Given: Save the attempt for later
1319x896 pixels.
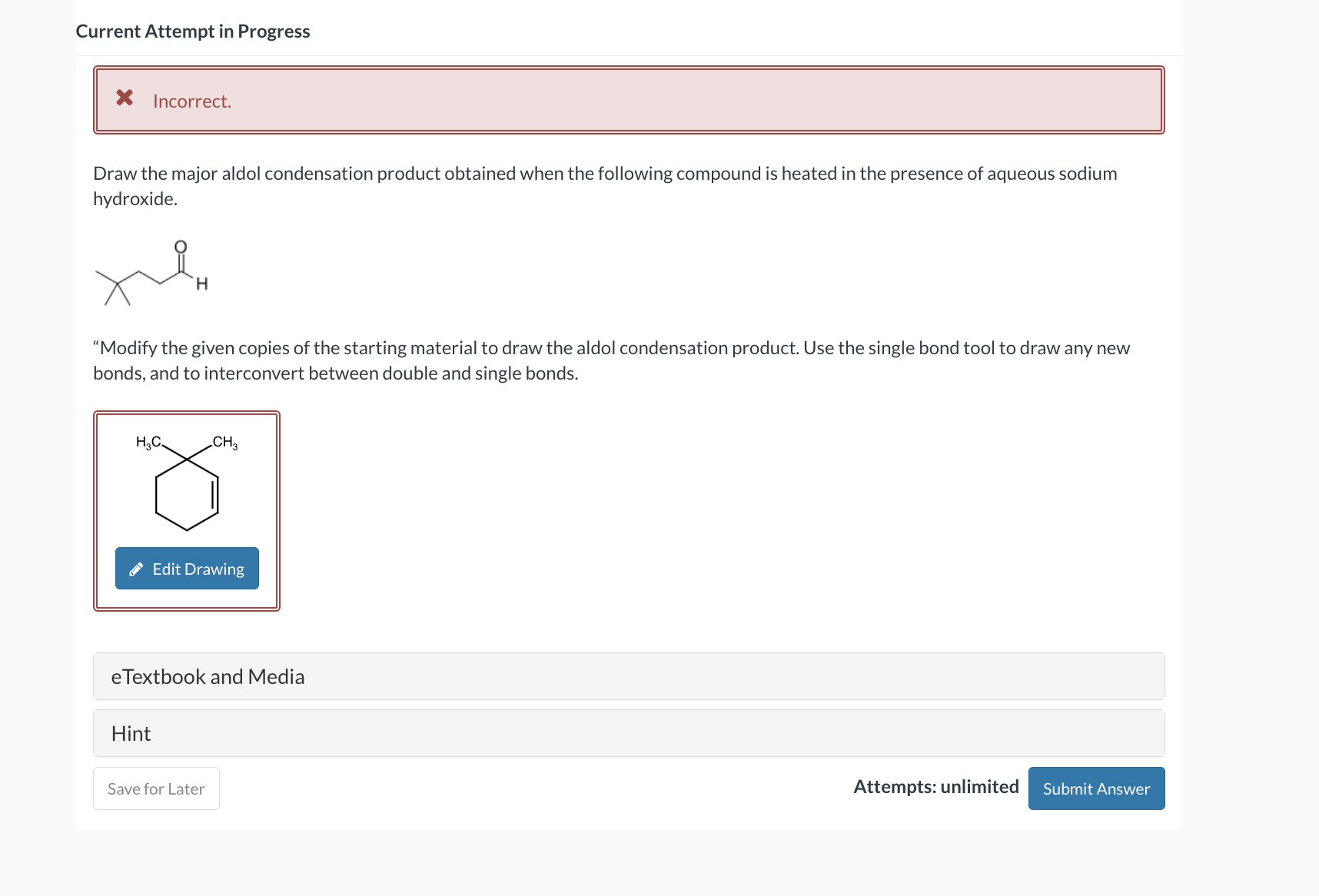Looking at the screenshot, I should click(x=156, y=788).
